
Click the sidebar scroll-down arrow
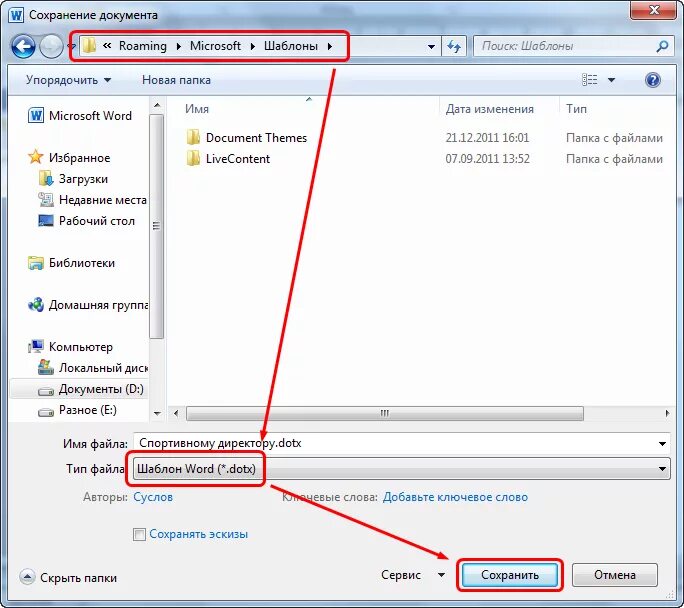click(157, 413)
